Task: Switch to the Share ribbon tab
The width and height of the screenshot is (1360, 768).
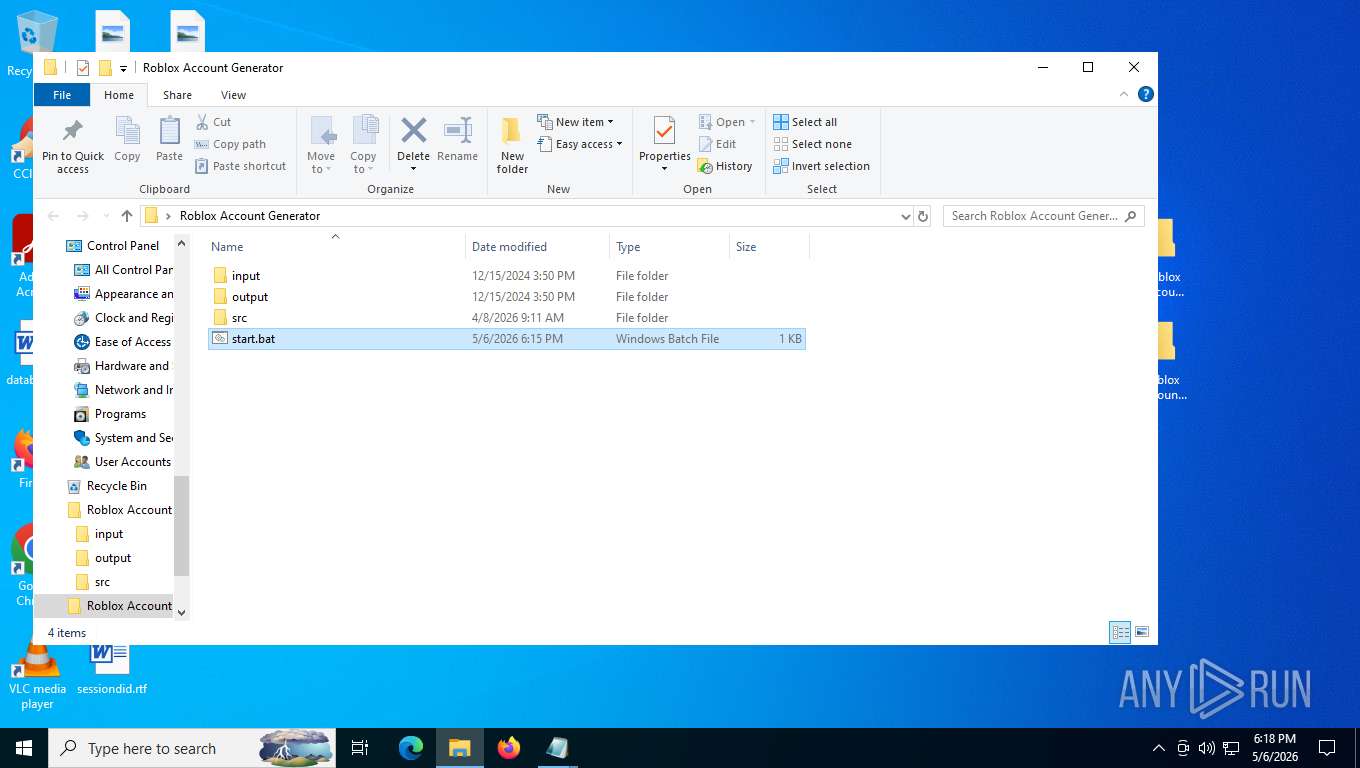Action: coord(177,95)
